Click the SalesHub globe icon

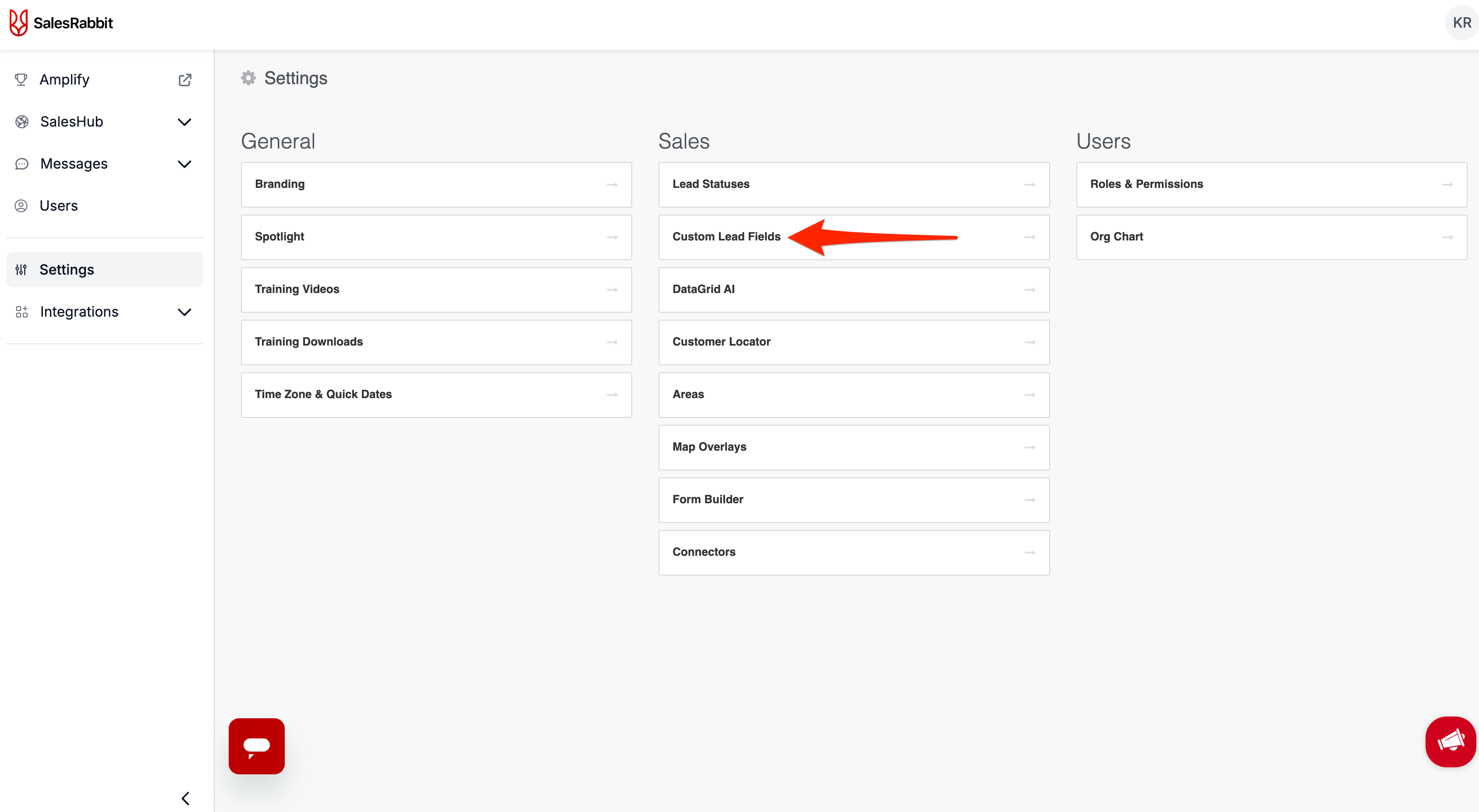point(22,122)
